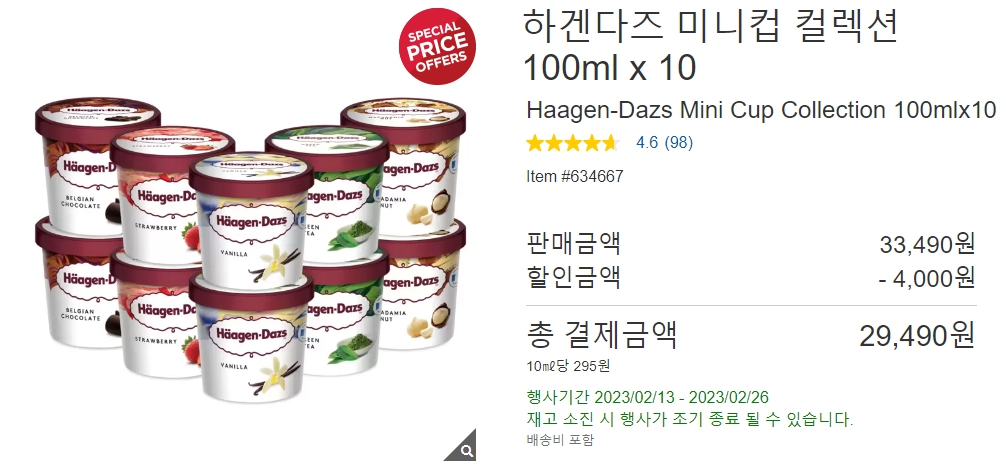Click the bottom vanilla ice cream cup
1006x470 pixels.
coord(252,338)
